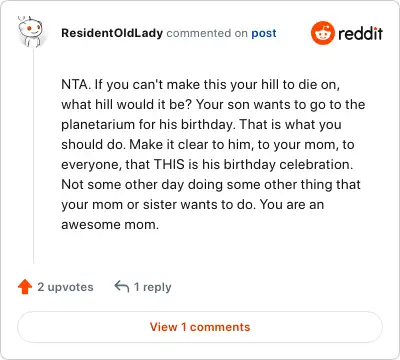This screenshot has height=360, width=400.
Task: Click the View 1 comments button
Action: point(200,327)
